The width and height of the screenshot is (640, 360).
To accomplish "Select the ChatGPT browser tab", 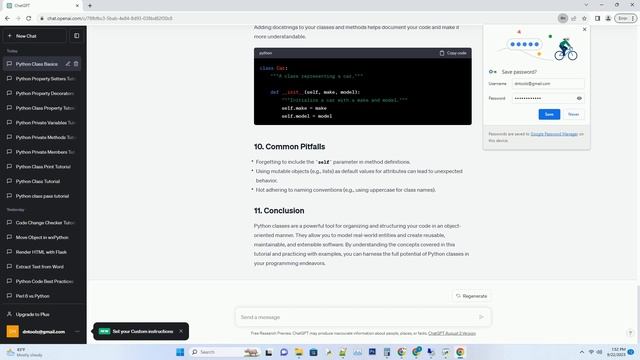I will tap(43, 6).
